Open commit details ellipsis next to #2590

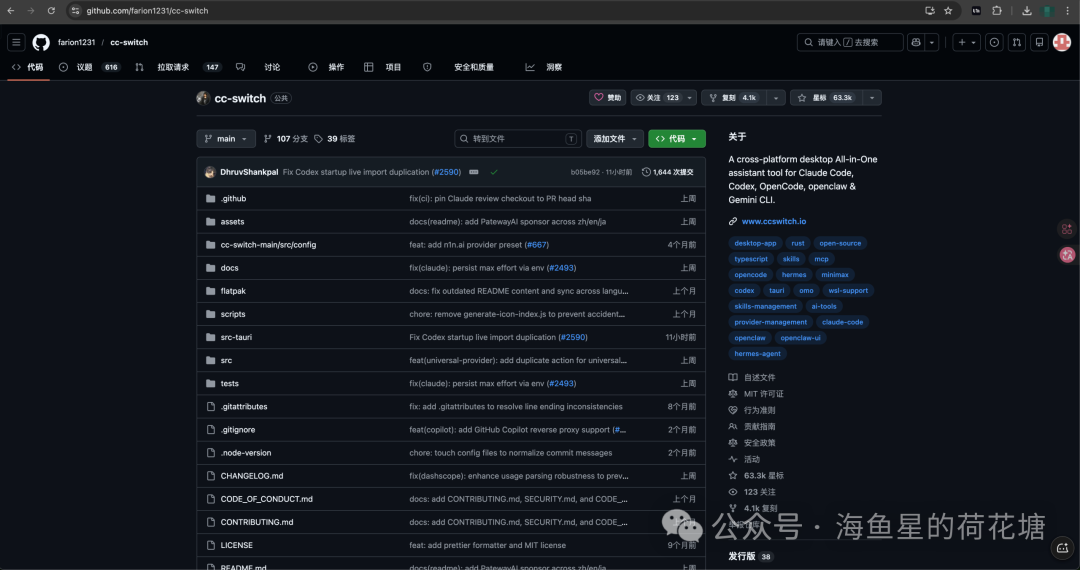click(x=474, y=172)
